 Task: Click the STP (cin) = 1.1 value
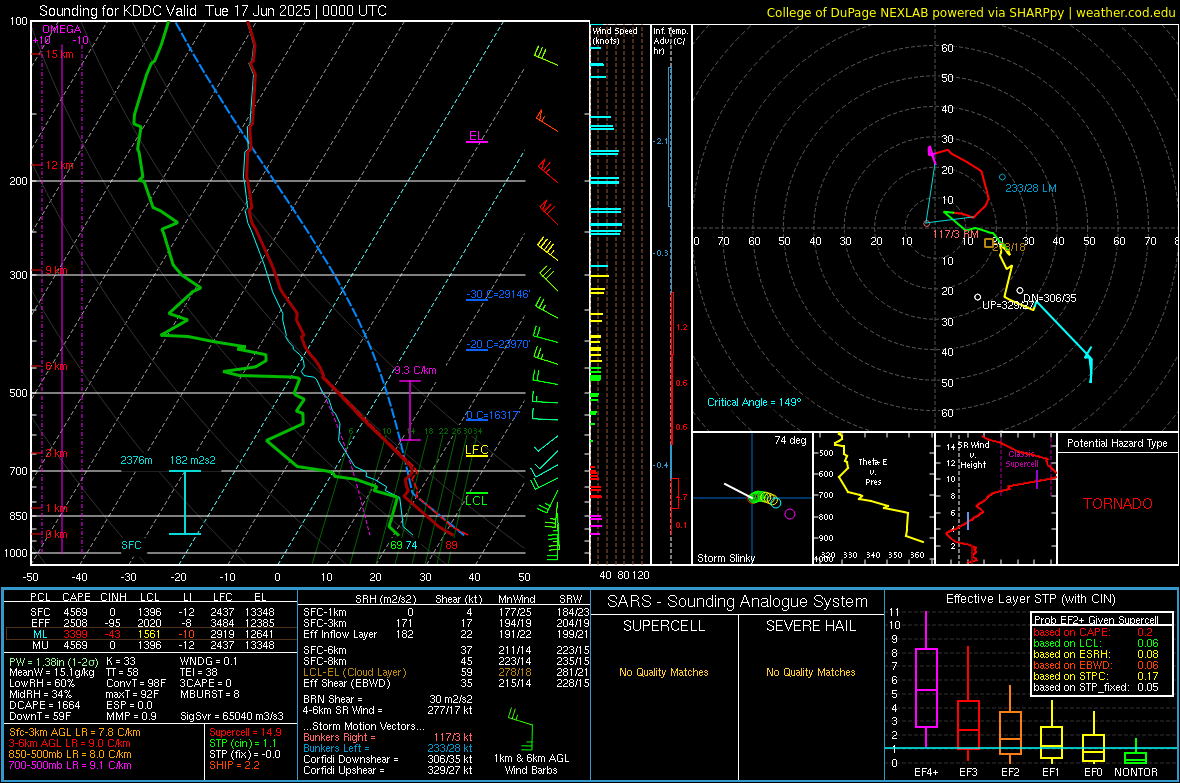243,743
